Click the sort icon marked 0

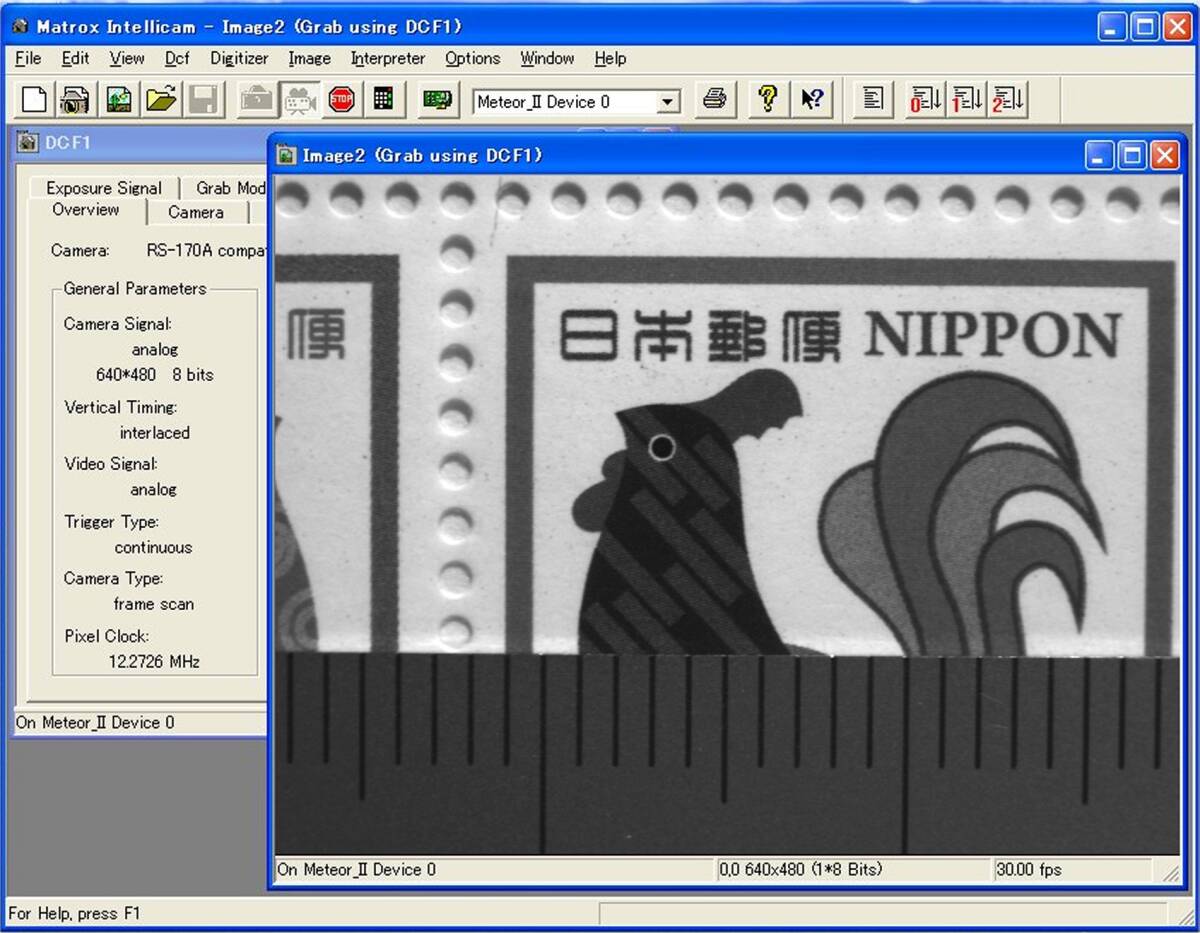pyautogui.click(x=925, y=100)
